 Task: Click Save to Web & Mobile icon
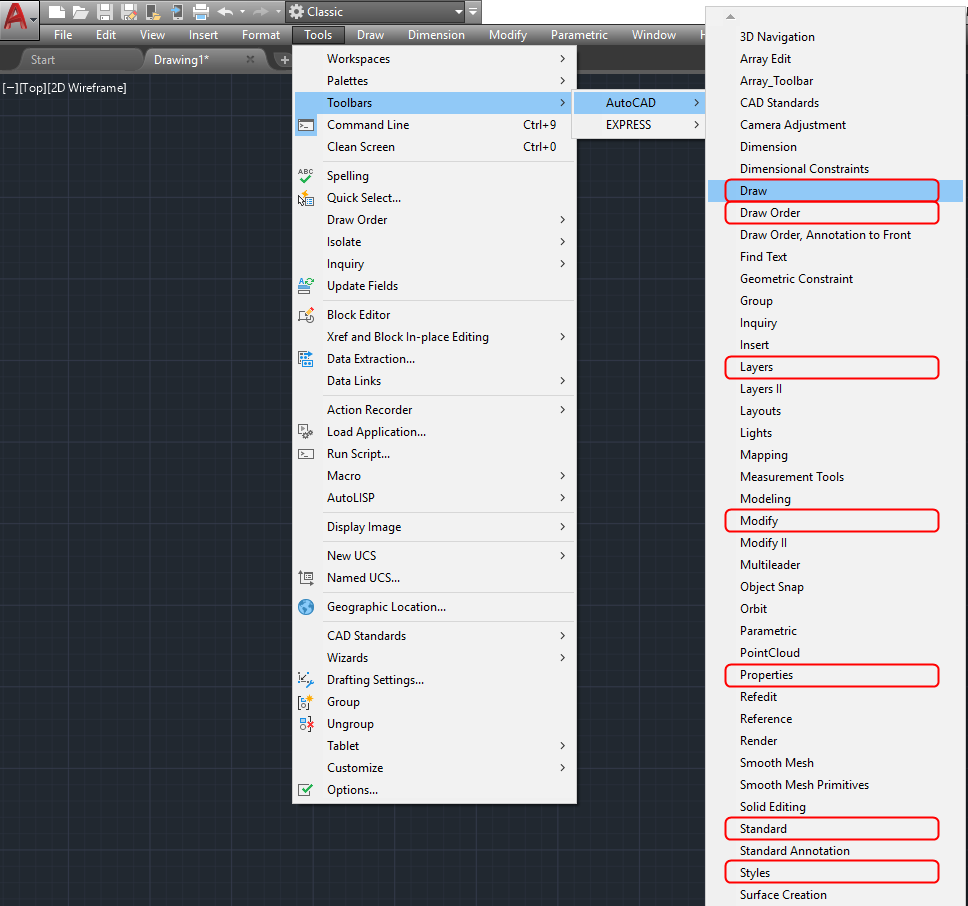coord(177,11)
